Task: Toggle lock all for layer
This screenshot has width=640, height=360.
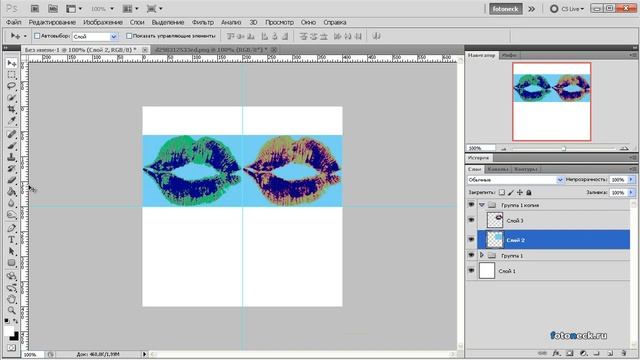Action: pyautogui.click(x=529, y=192)
